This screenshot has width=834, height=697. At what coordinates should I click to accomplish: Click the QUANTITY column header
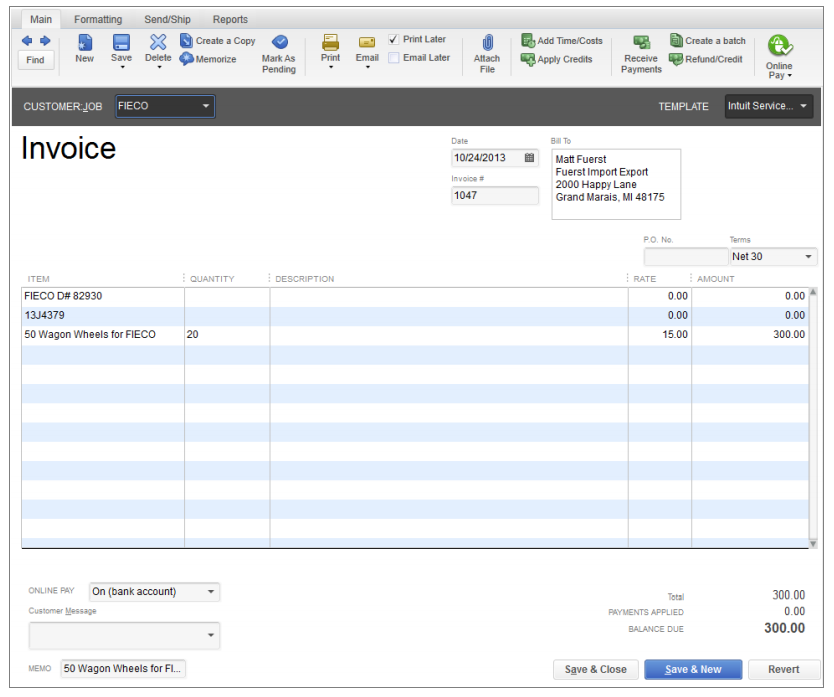coord(212,279)
